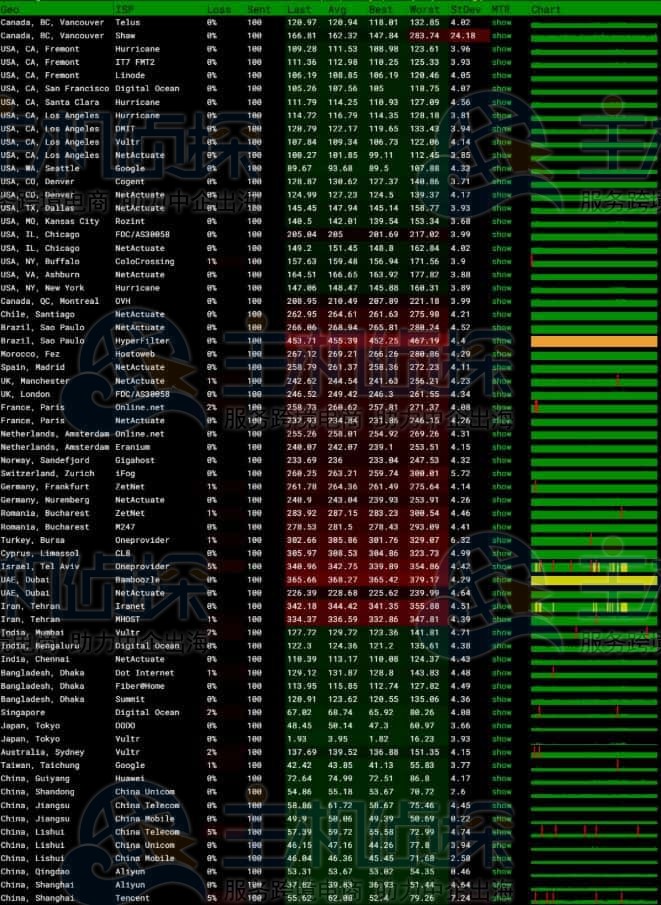Click orange chart bar for Sao Paulo HyperFilter
661x905 pixels.
point(594,341)
